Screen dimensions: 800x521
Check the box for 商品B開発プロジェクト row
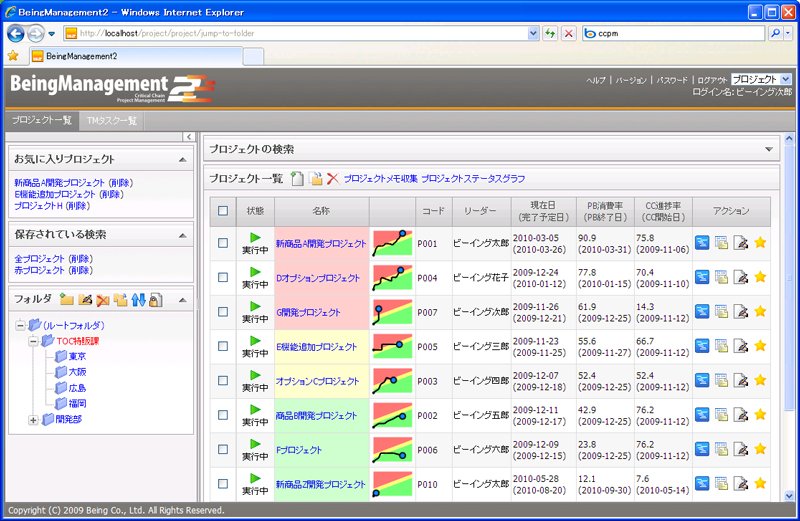point(223,415)
